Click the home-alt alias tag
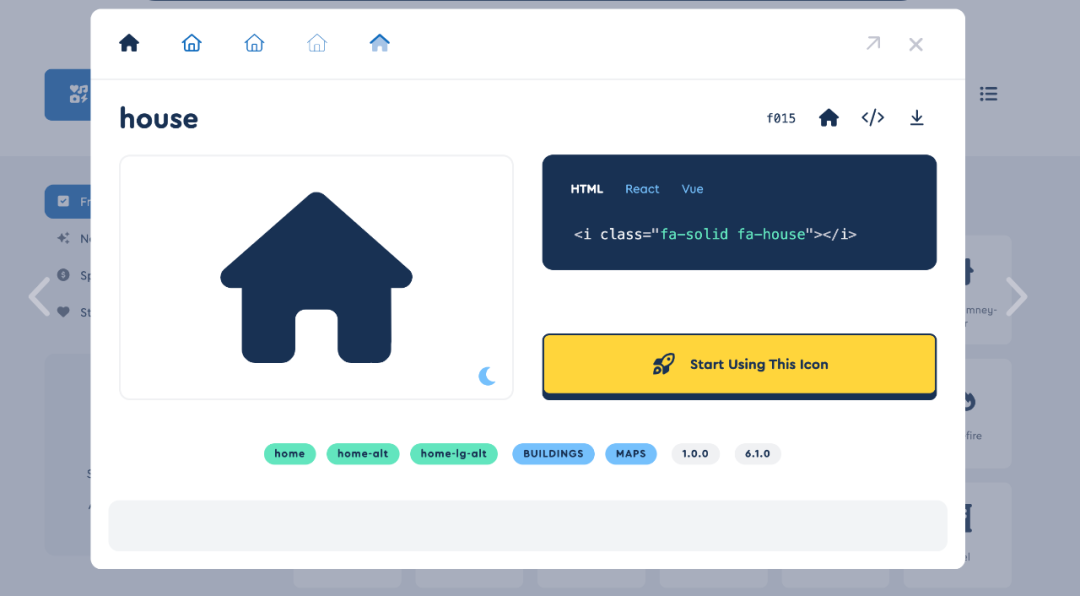 coord(363,454)
